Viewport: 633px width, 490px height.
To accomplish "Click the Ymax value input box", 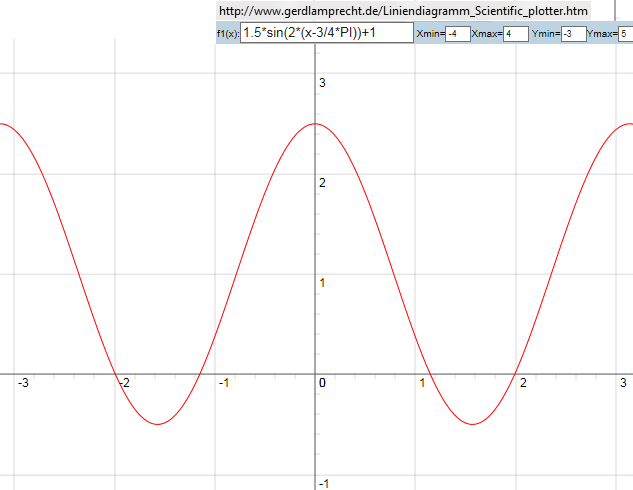I will 626,34.
